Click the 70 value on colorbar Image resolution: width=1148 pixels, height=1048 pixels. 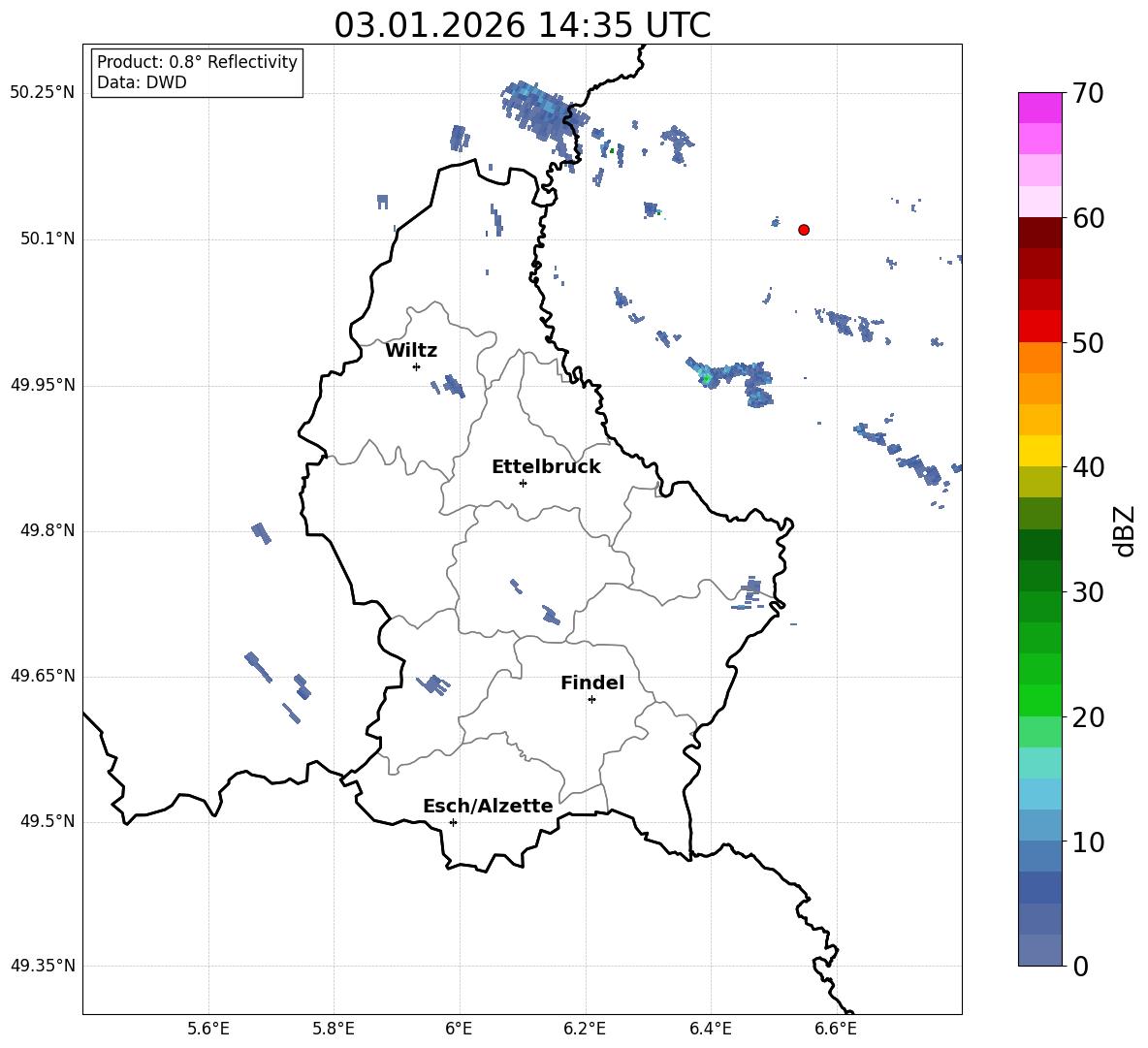(x=1088, y=93)
